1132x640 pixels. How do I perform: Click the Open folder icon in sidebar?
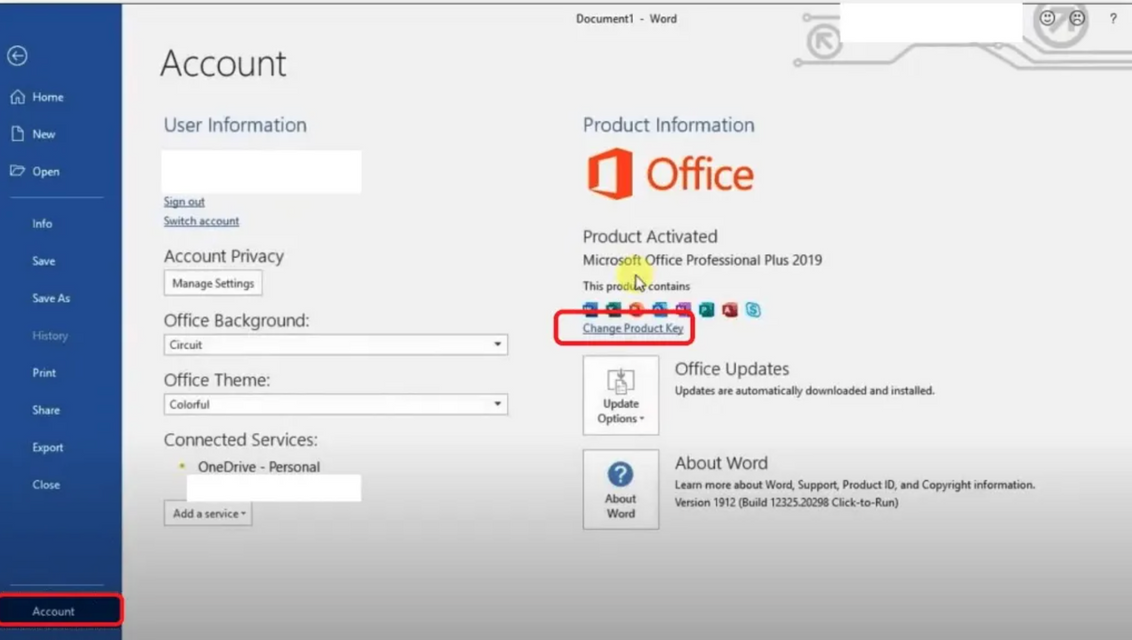[17, 171]
